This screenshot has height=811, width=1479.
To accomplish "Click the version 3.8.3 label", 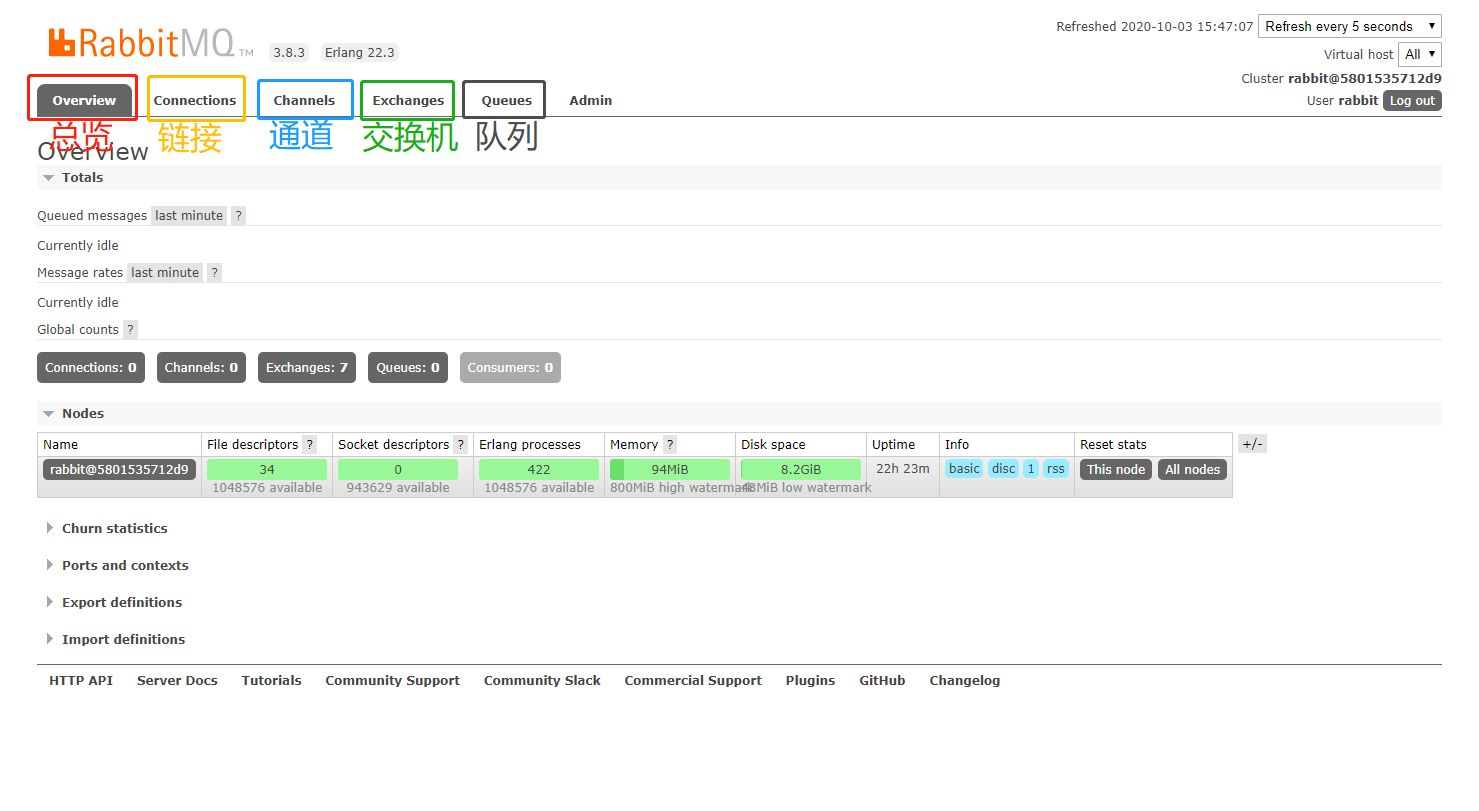I will point(289,53).
